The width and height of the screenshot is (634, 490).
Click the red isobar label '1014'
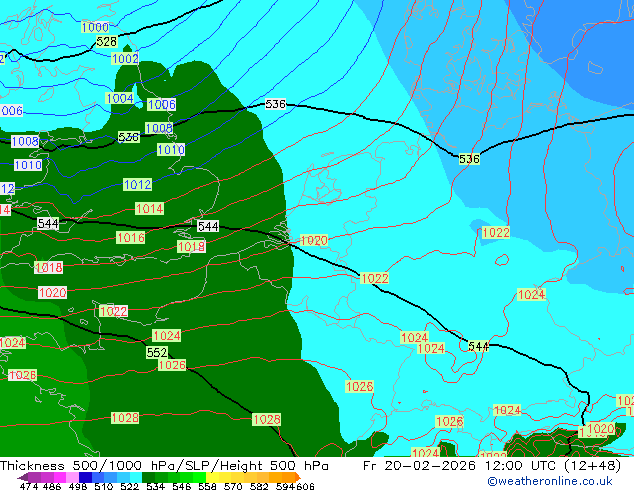pyautogui.click(x=150, y=209)
